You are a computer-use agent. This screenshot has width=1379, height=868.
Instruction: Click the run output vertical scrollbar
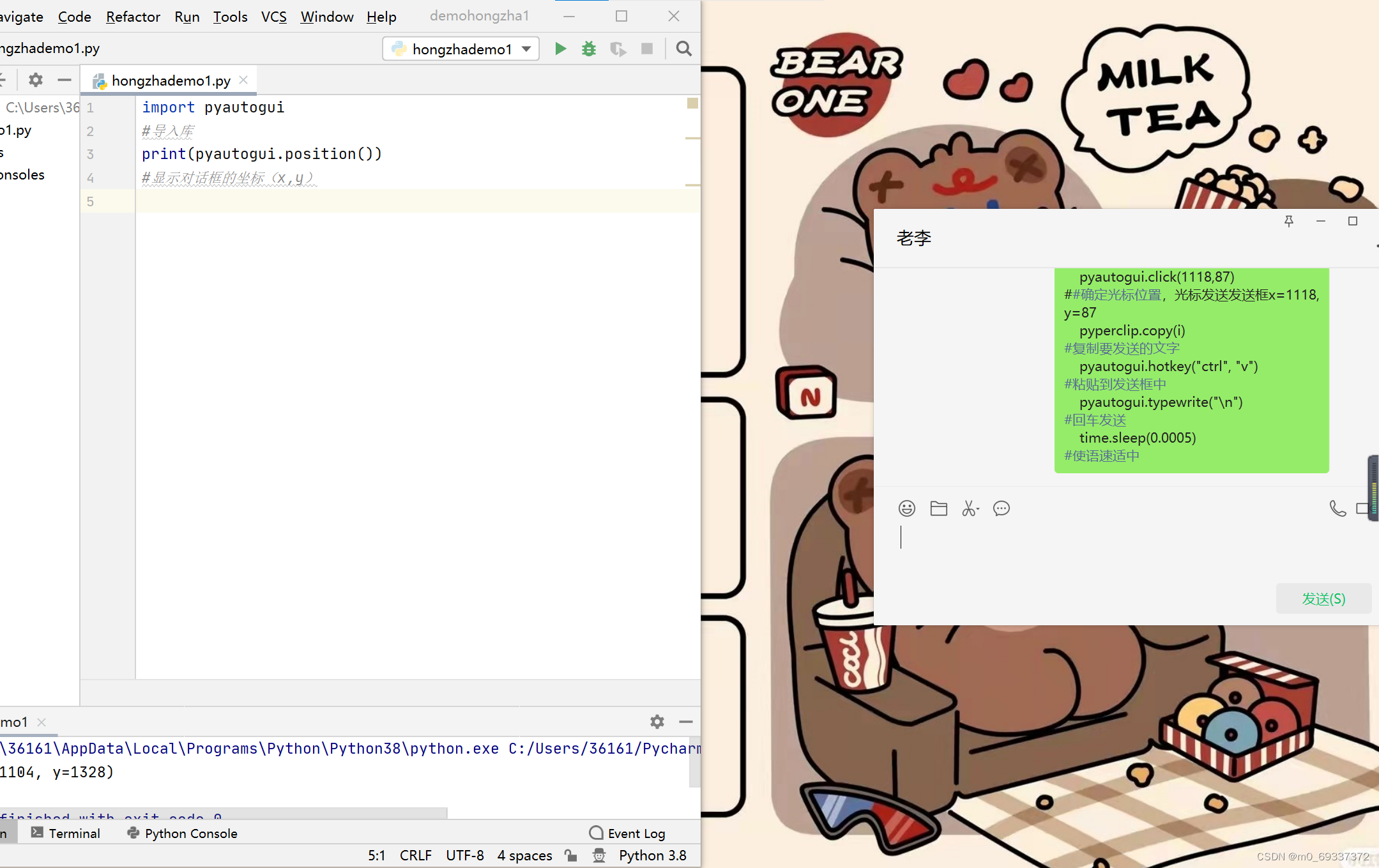tap(695, 761)
